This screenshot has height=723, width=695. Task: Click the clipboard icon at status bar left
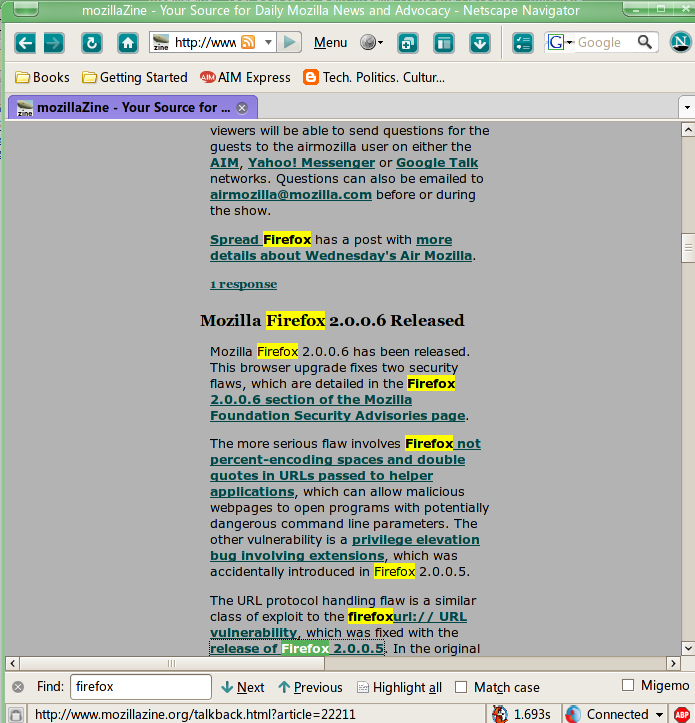(16, 715)
